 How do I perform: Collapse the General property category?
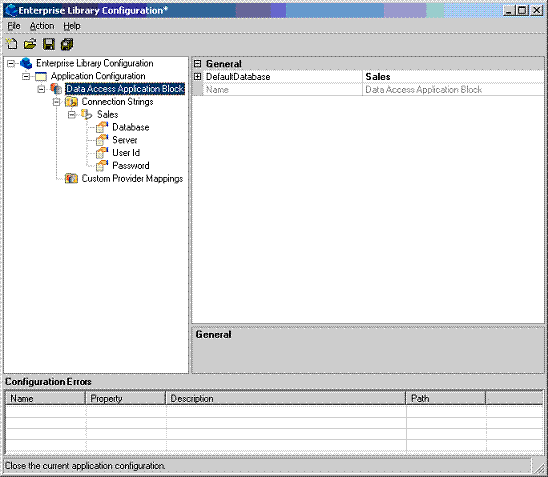(197, 64)
